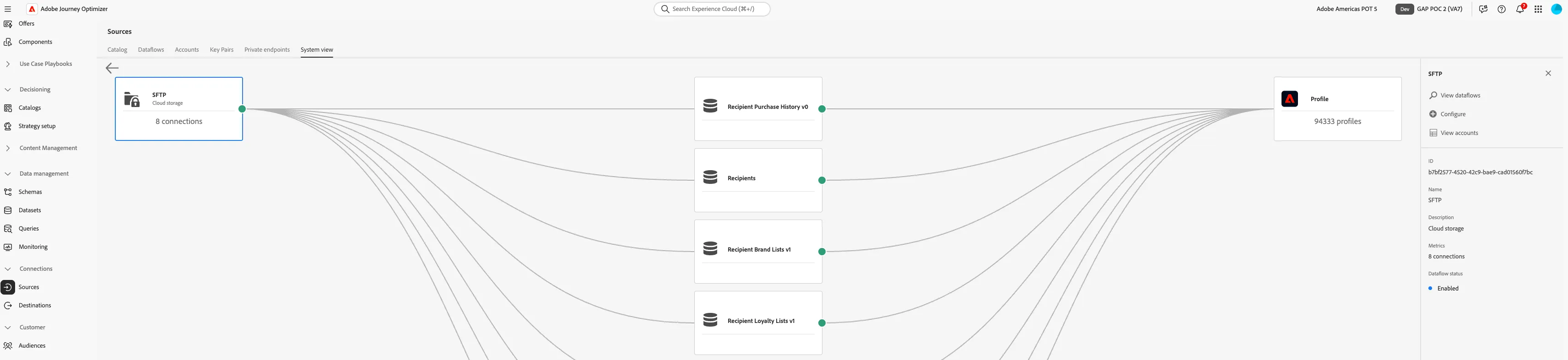Image resolution: width=1568 pixels, height=360 pixels.
Task: Select the Profile node card
Action: pos(1338,109)
